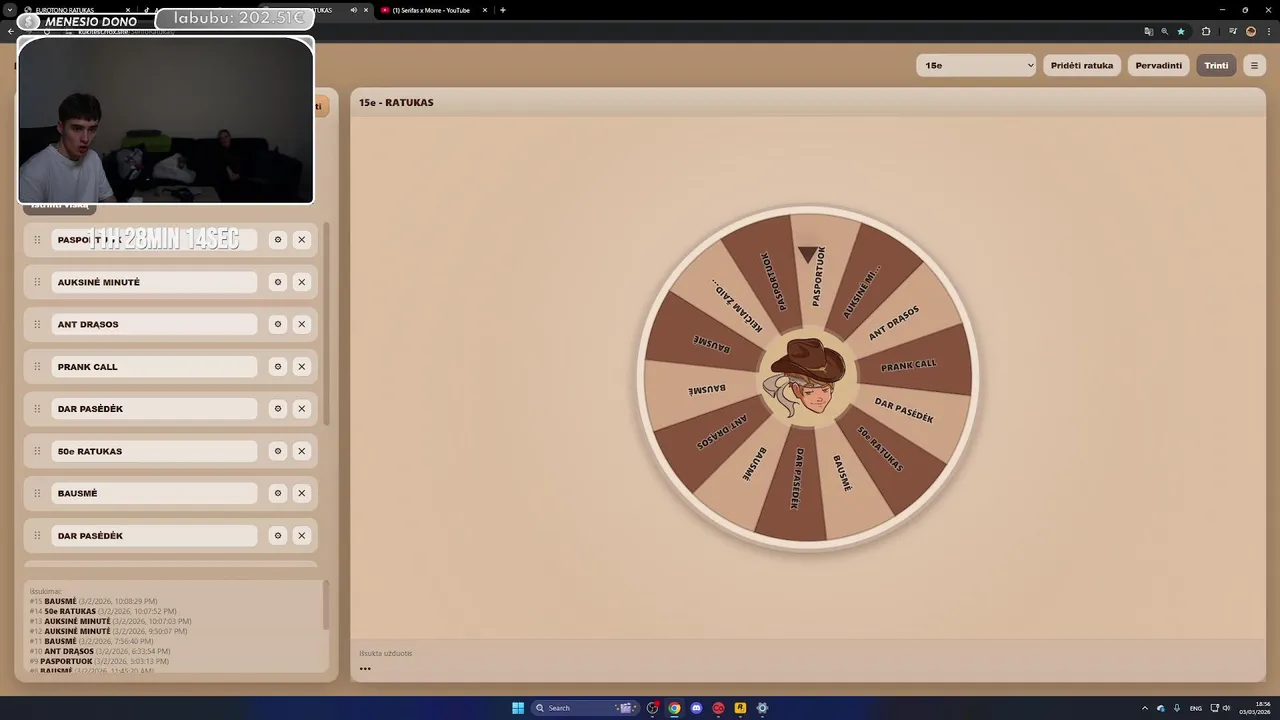The width and height of the screenshot is (1280, 720).
Task: Select history entry #10 ANT DRĄSOS
Action: pyautogui.click(x=100, y=651)
